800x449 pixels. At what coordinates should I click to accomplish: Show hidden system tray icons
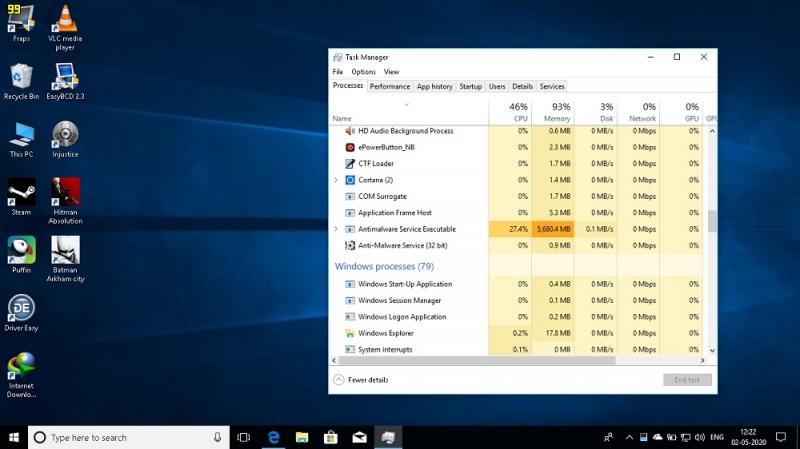629,437
